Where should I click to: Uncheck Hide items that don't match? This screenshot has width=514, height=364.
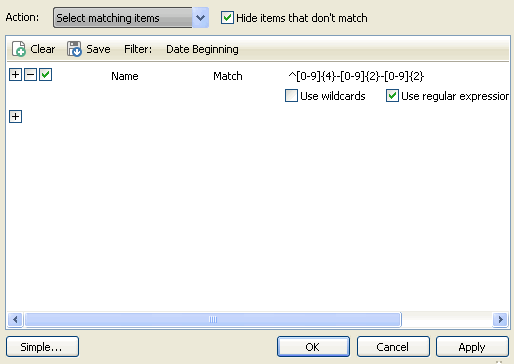(227, 18)
